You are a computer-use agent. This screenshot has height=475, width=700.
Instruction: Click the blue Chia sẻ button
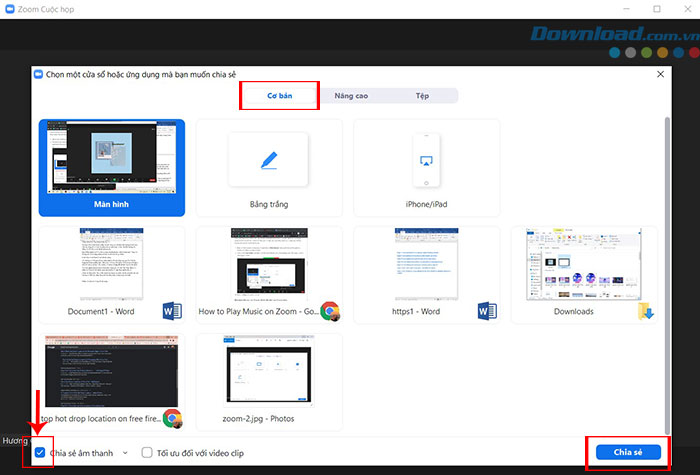[628, 452]
